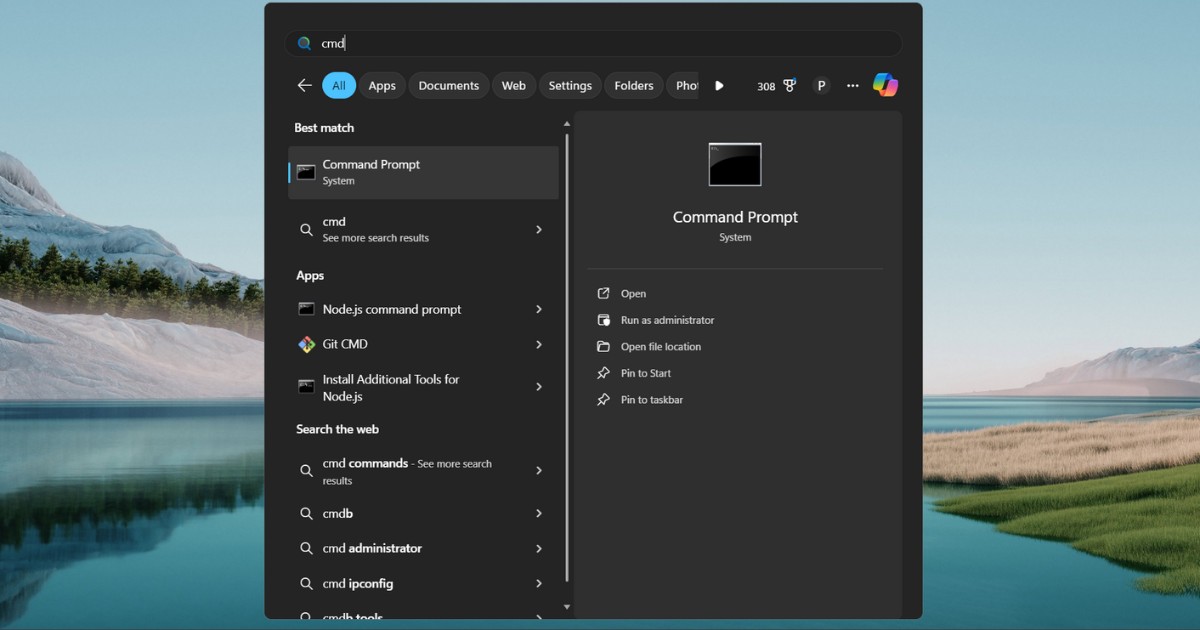Click Pin to taskbar option
Image resolution: width=1200 pixels, height=630 pixels.
[x=651, y=400]
